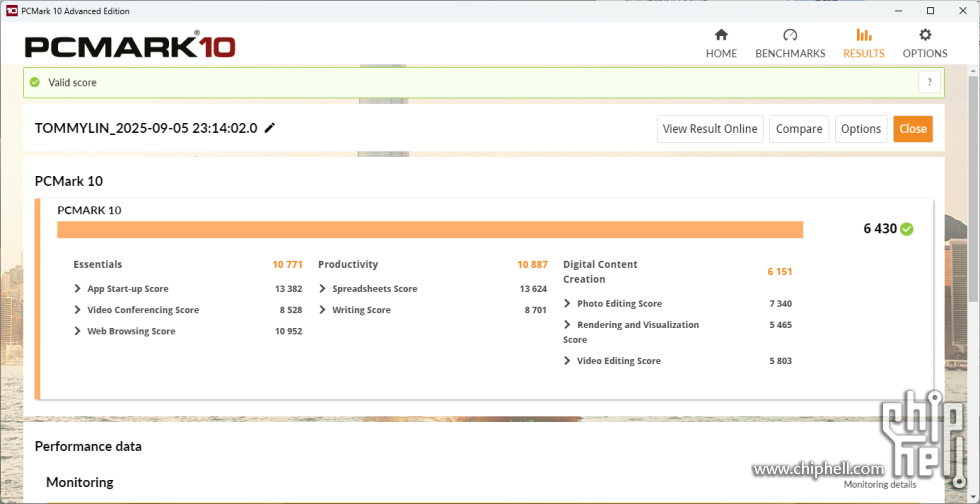This screenshot has height=504, width=980.
Task: Click the pencil icon to rename result
Action: [x=269, y=128]
